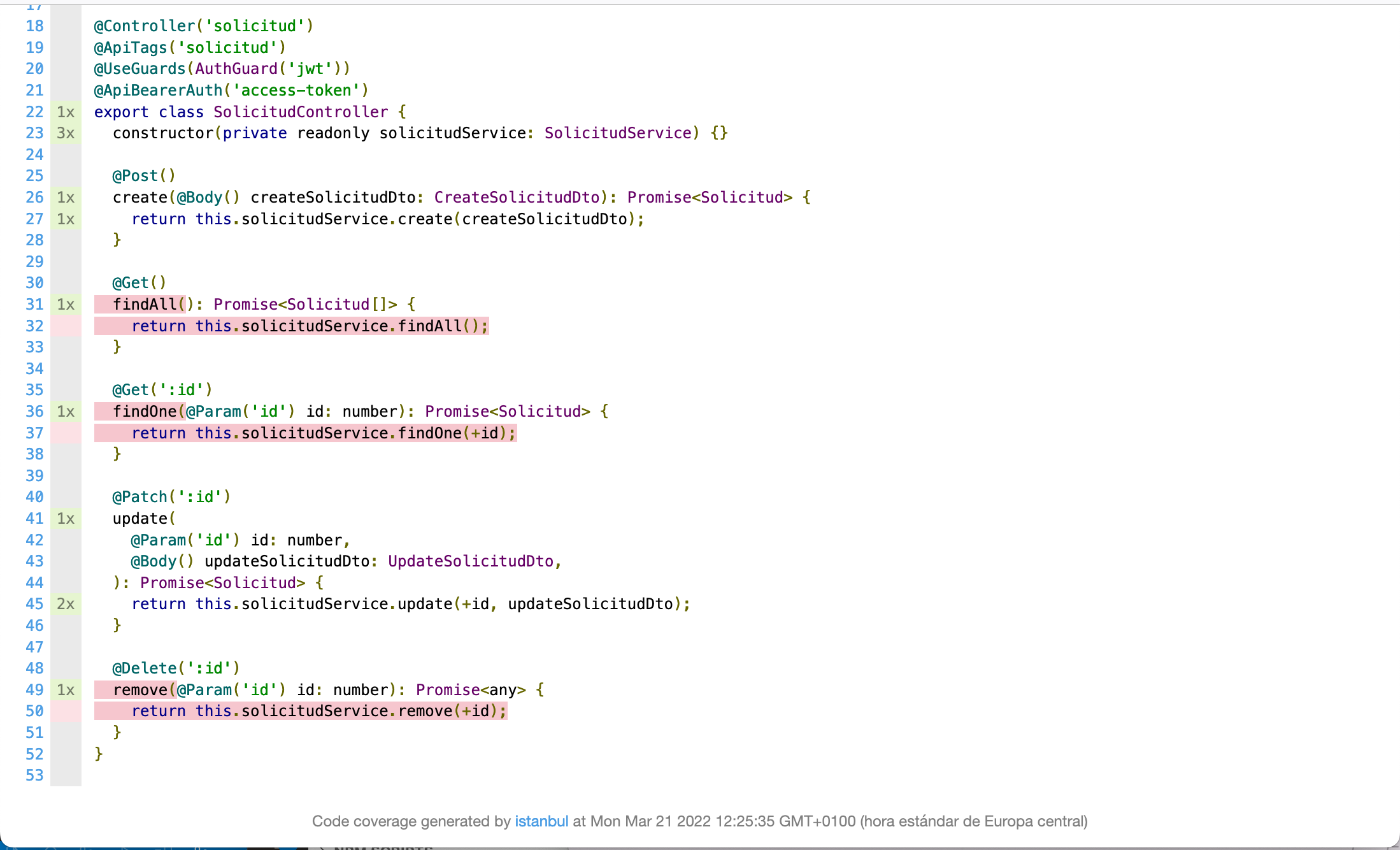
Task: Click the create(@Body() createSolicitudDto line
Action: pyautogui.click(x=462, y=198)
